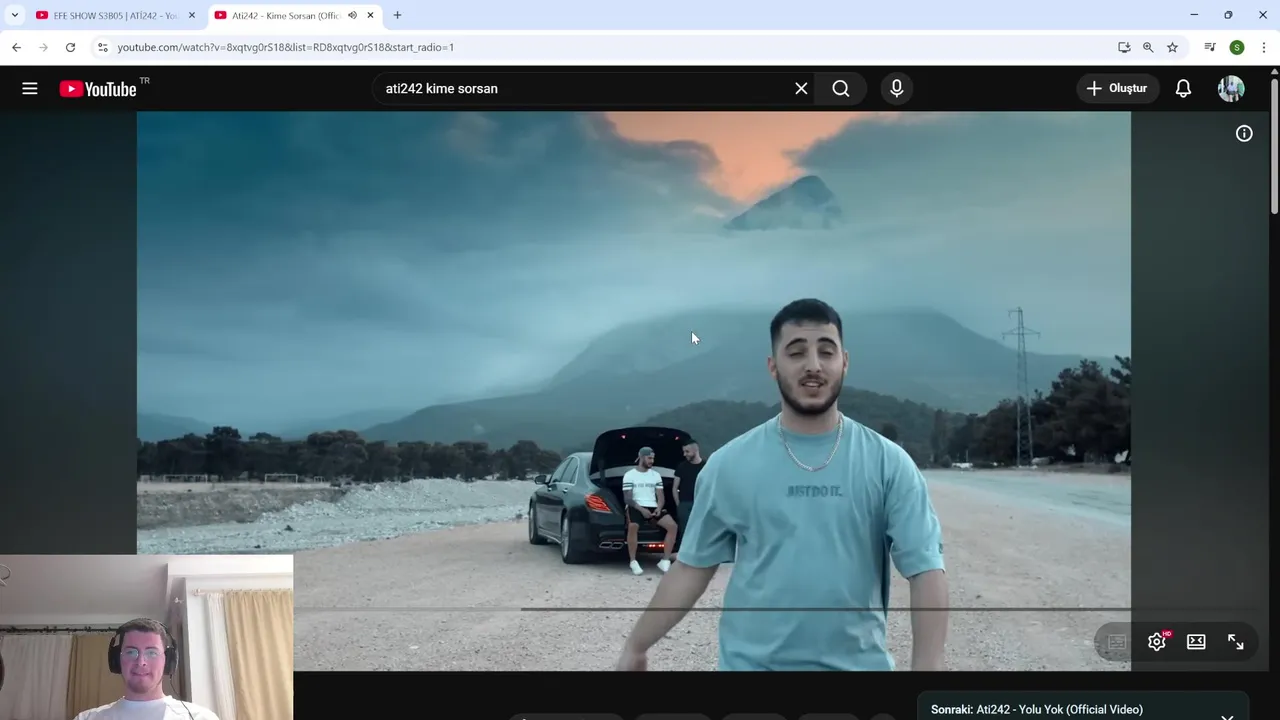Dismiss the Sonraki up-next popup
The height and width of the screenshot is (720, 1280).
(x=1227, y=716)
